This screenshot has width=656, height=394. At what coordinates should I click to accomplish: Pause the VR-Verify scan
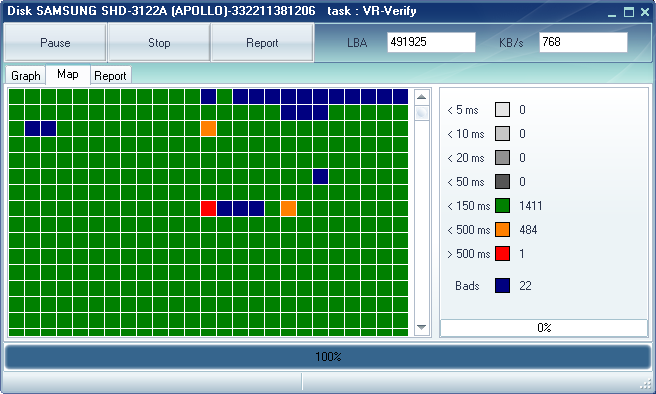(55, 43)
